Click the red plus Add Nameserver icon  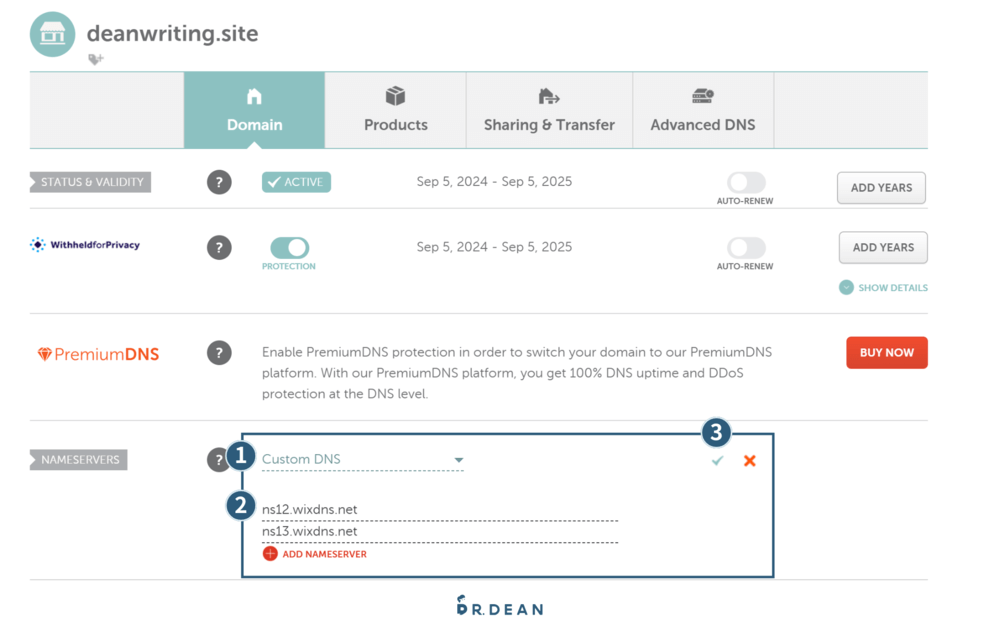(x=270, y=554)
